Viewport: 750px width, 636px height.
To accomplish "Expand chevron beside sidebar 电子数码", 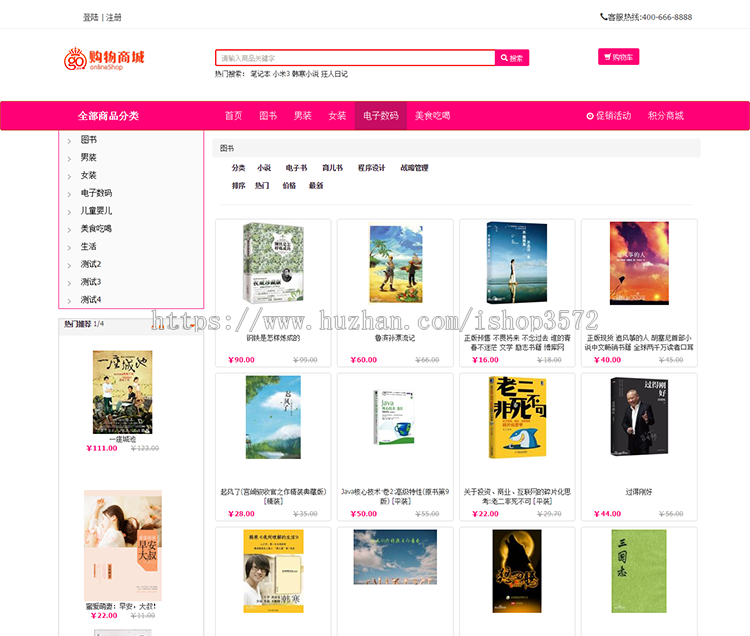I will (69, 194).
